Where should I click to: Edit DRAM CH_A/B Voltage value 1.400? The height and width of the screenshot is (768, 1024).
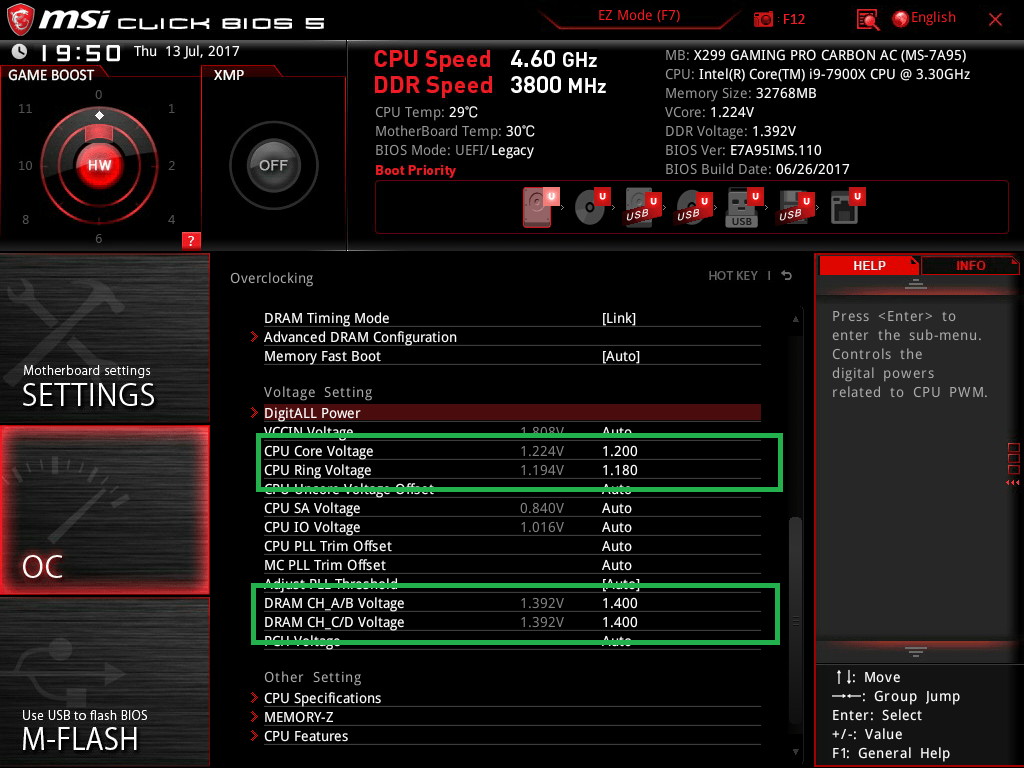click(x=620, y=603)
